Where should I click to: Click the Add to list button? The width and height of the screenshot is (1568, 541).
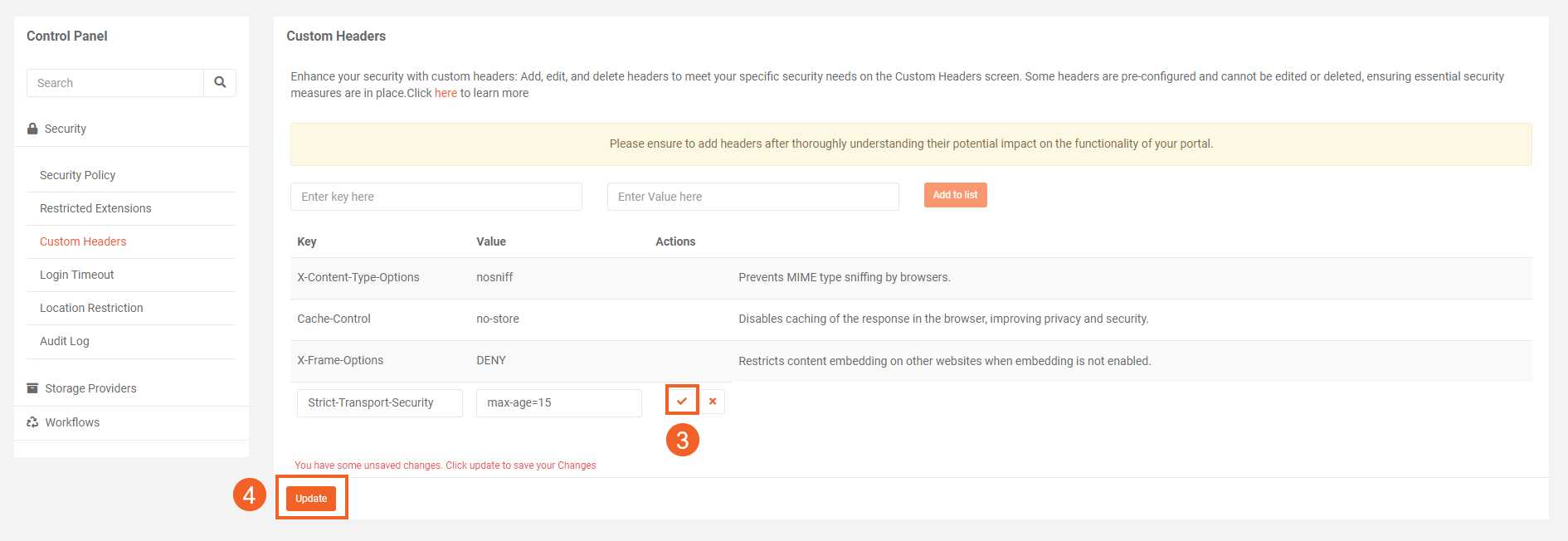point(955,195)
